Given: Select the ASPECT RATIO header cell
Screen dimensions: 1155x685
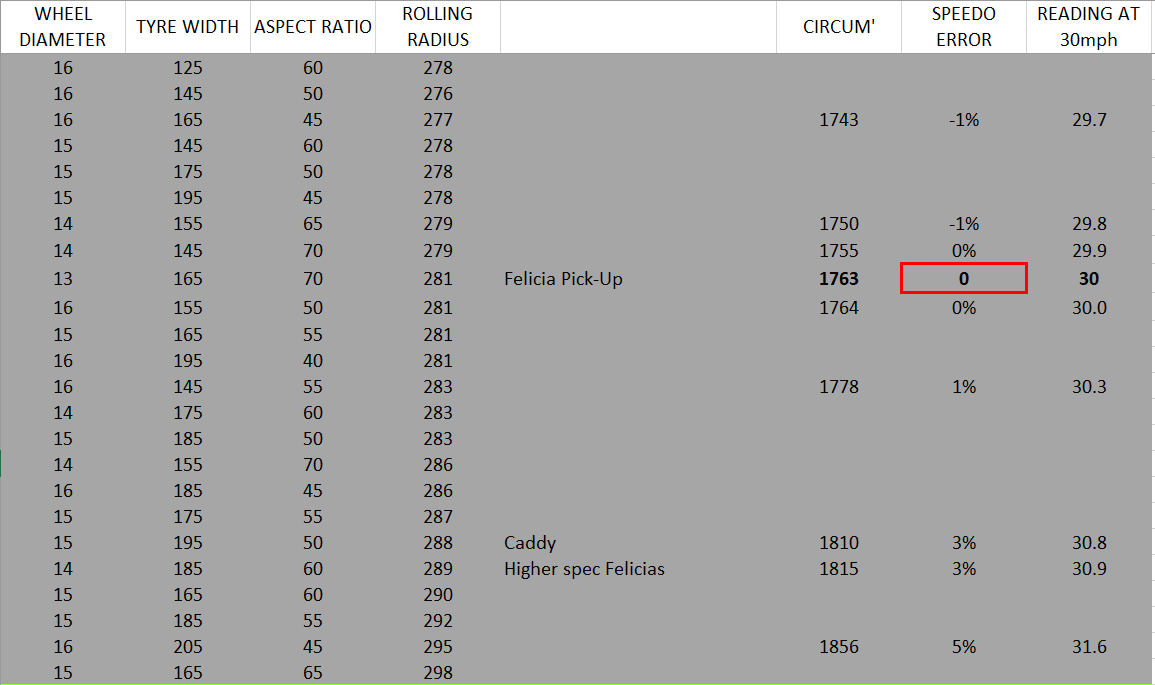Looking at the screenshot, I should coord(313,27).
